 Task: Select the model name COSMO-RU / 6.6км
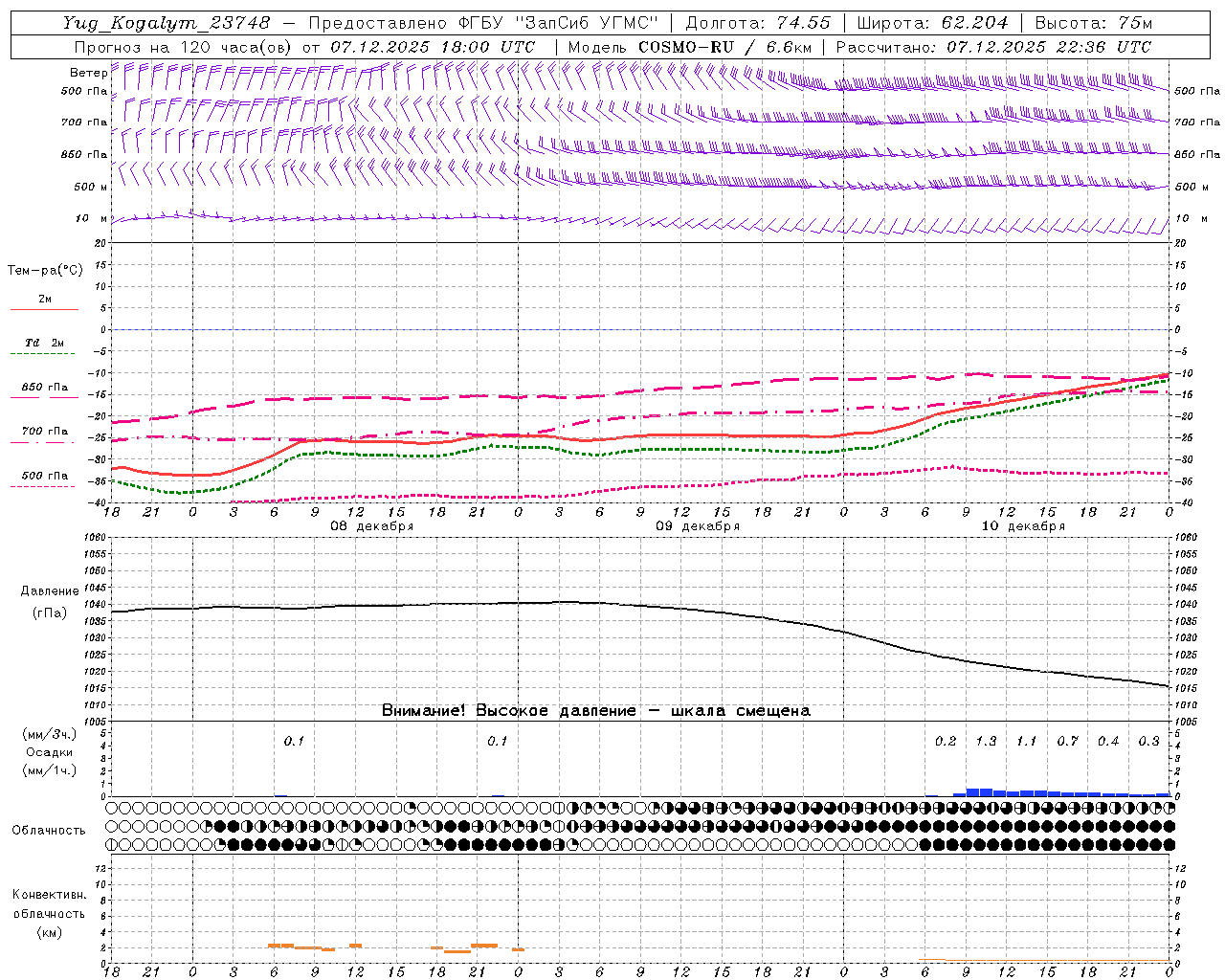(x=725, y=47)
